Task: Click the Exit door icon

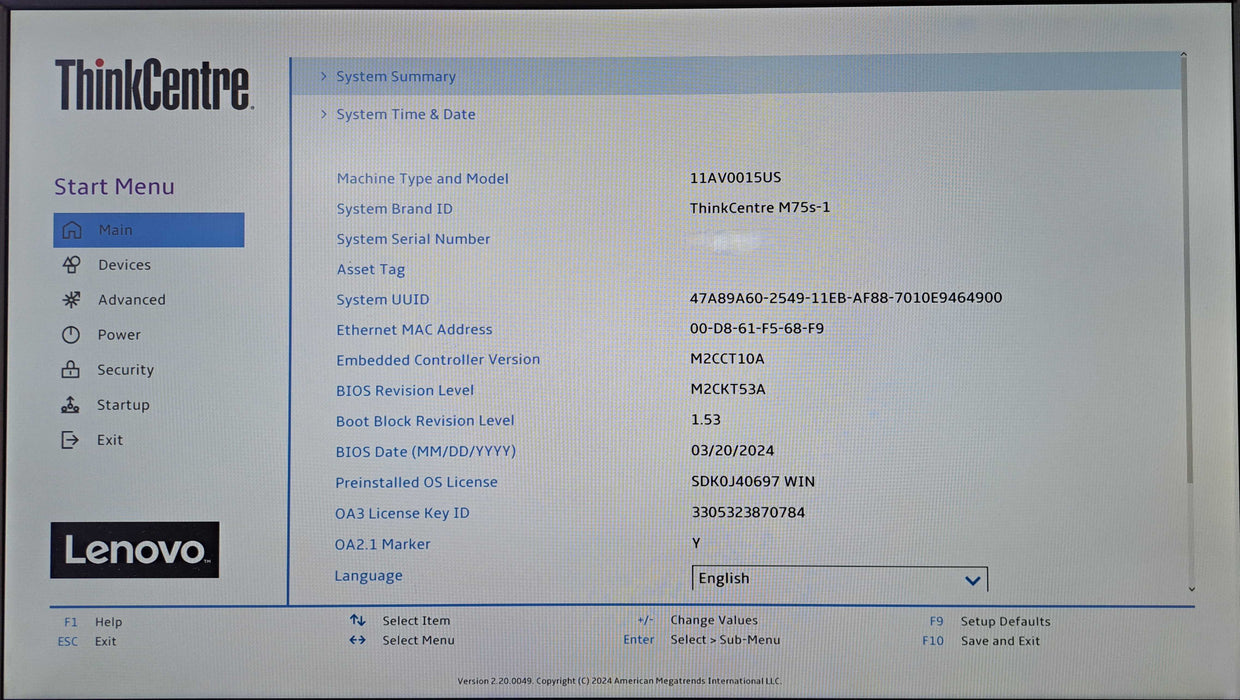Action: (70, 440)
